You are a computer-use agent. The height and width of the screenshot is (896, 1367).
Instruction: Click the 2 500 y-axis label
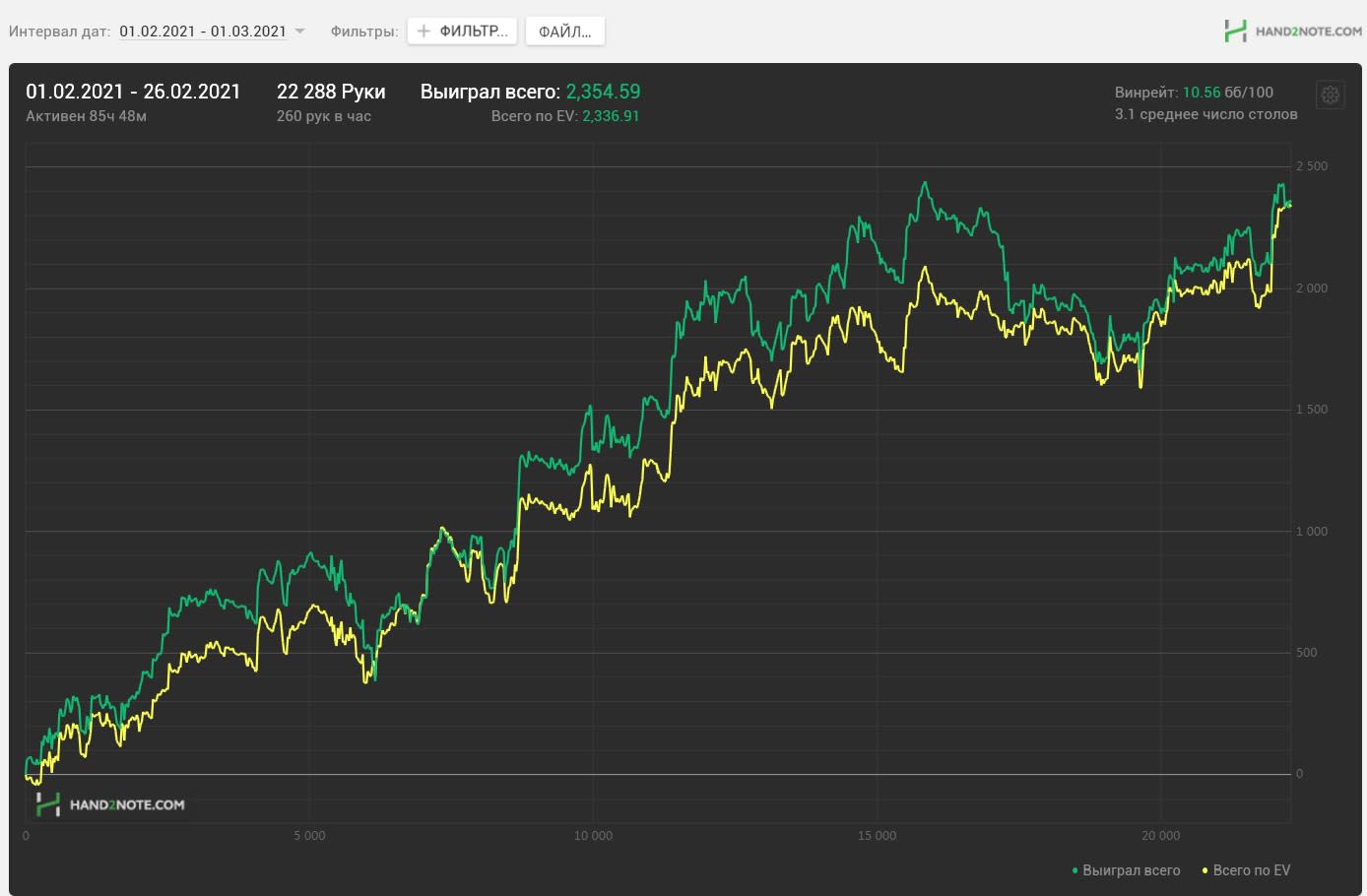click(x=1312, y=166)
